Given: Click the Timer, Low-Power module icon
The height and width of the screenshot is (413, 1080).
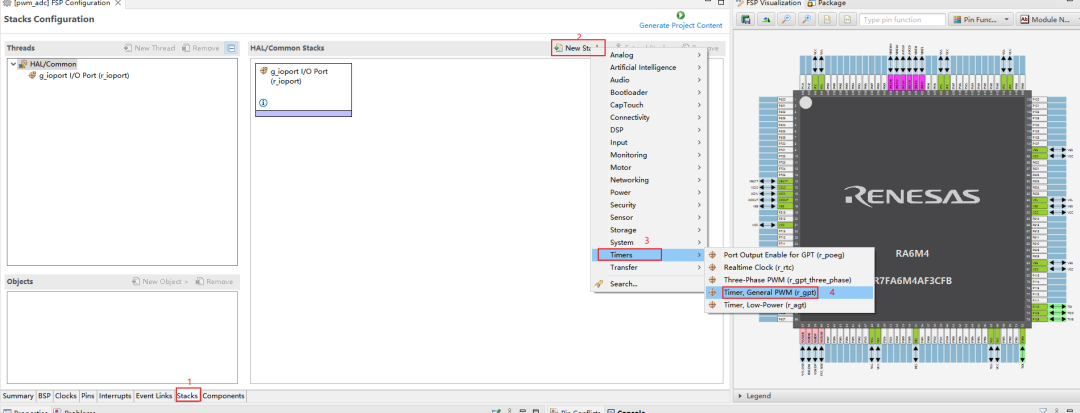Looking at the screenshot, I should coord(714,305).
